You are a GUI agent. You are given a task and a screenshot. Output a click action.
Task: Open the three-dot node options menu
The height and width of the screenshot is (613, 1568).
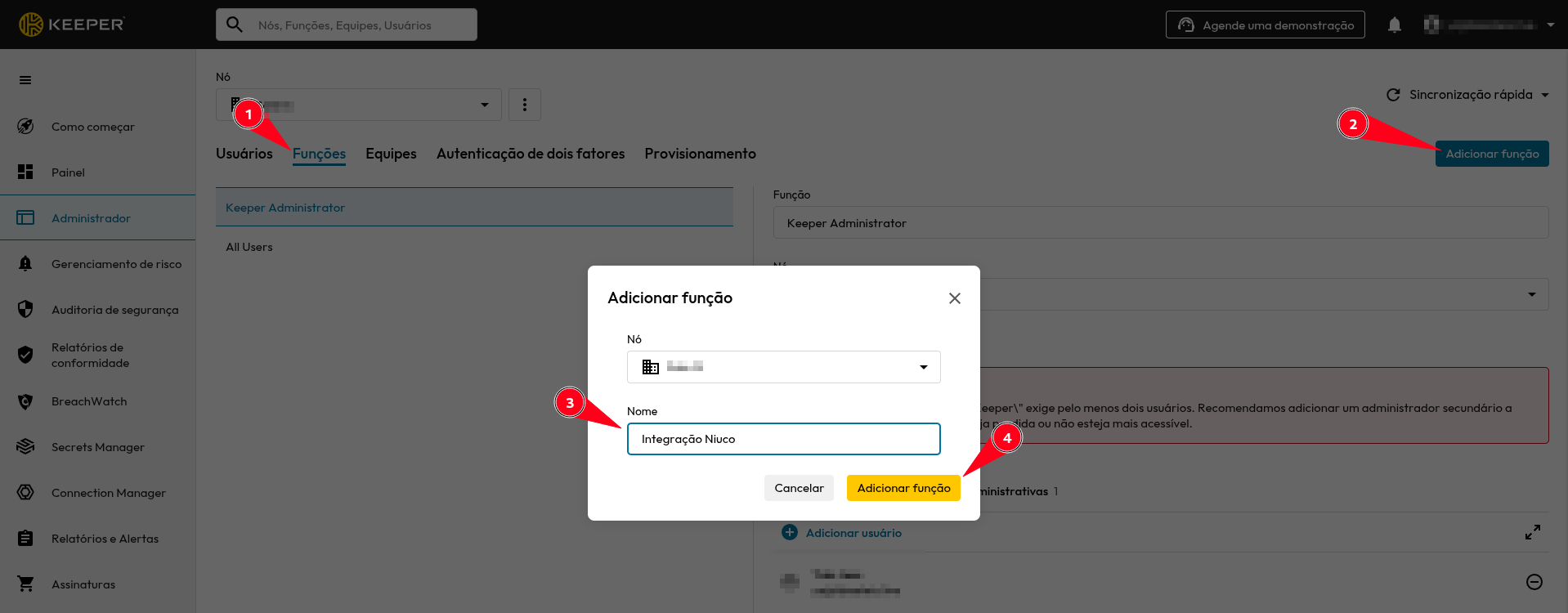click(x=525, y=105)
